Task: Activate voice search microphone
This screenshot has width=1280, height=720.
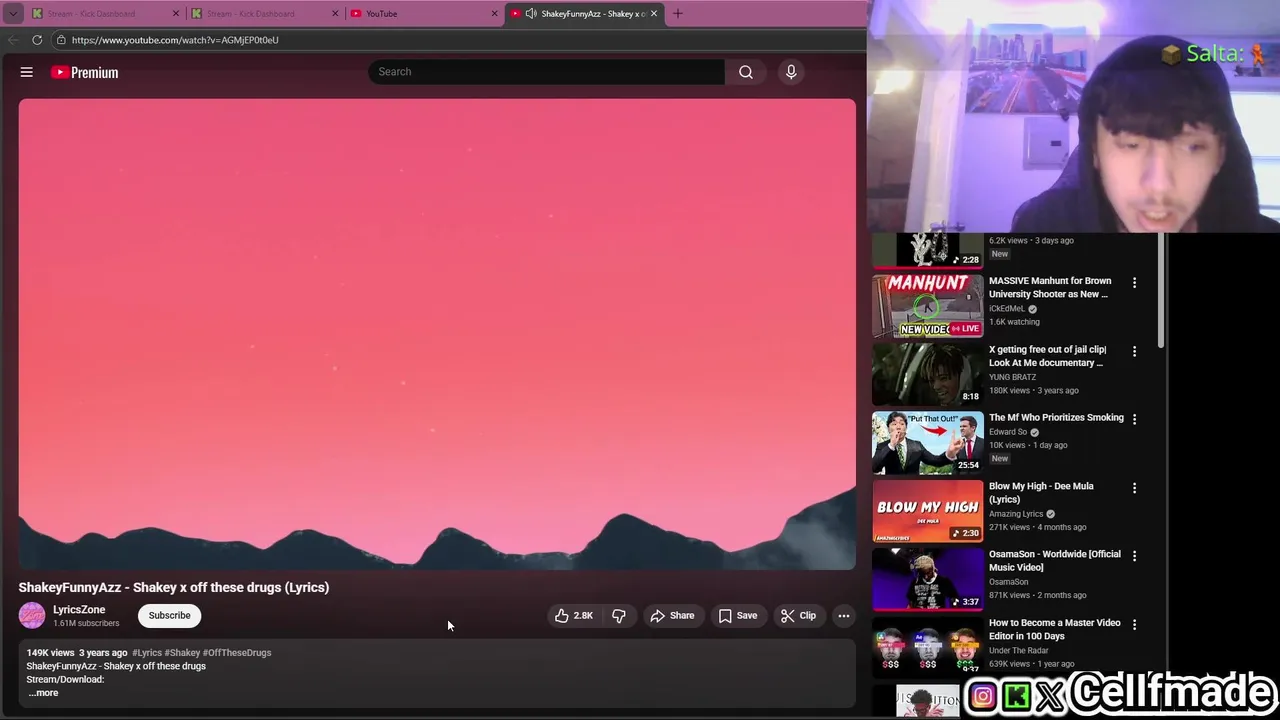Action: point(791,72)
